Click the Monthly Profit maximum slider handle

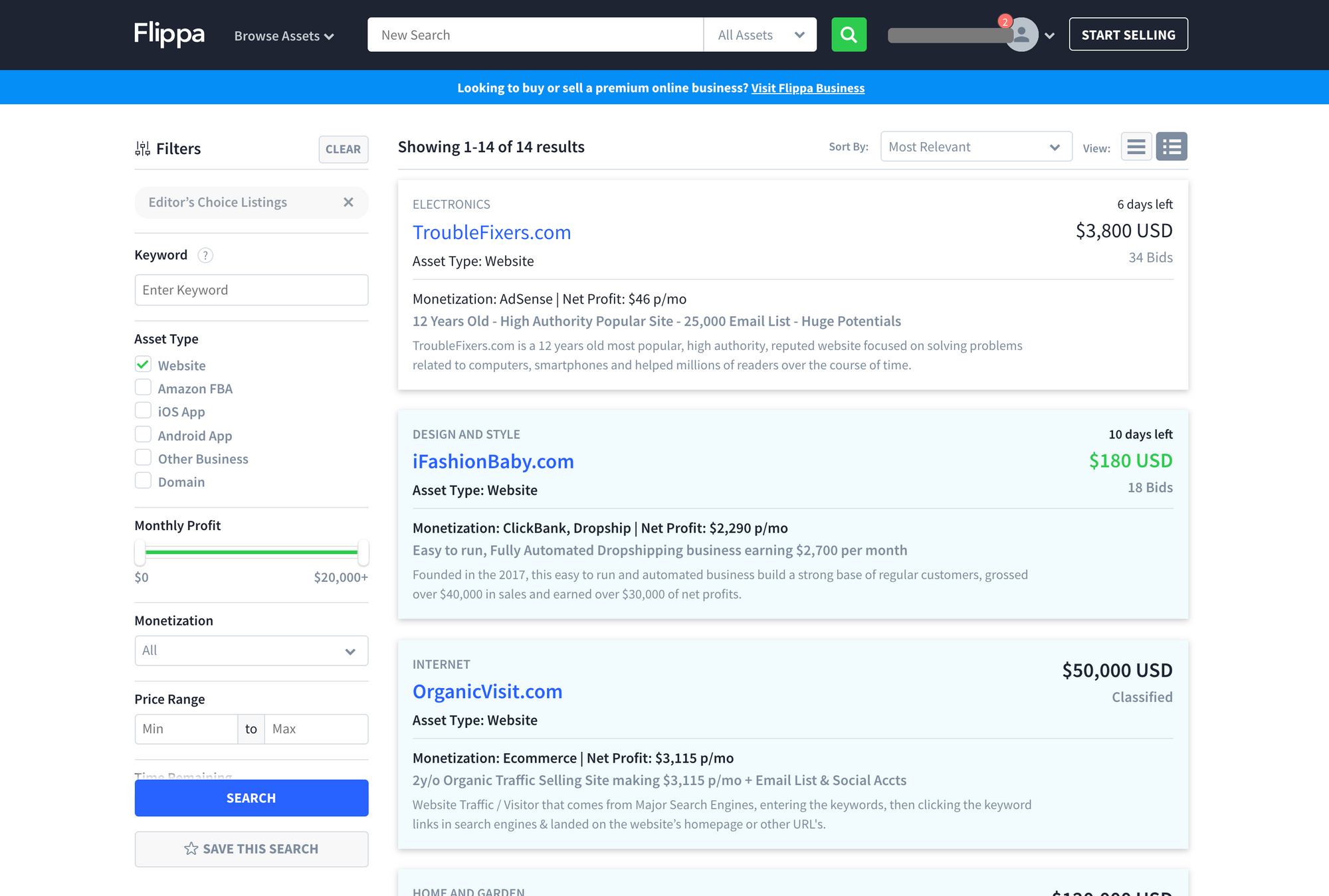click(363, 552)
